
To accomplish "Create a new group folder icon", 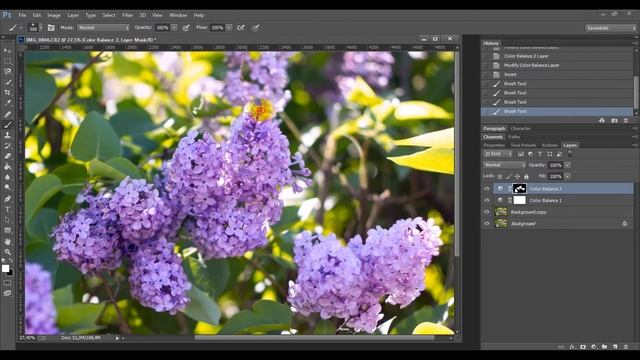I will coord(604,347).
